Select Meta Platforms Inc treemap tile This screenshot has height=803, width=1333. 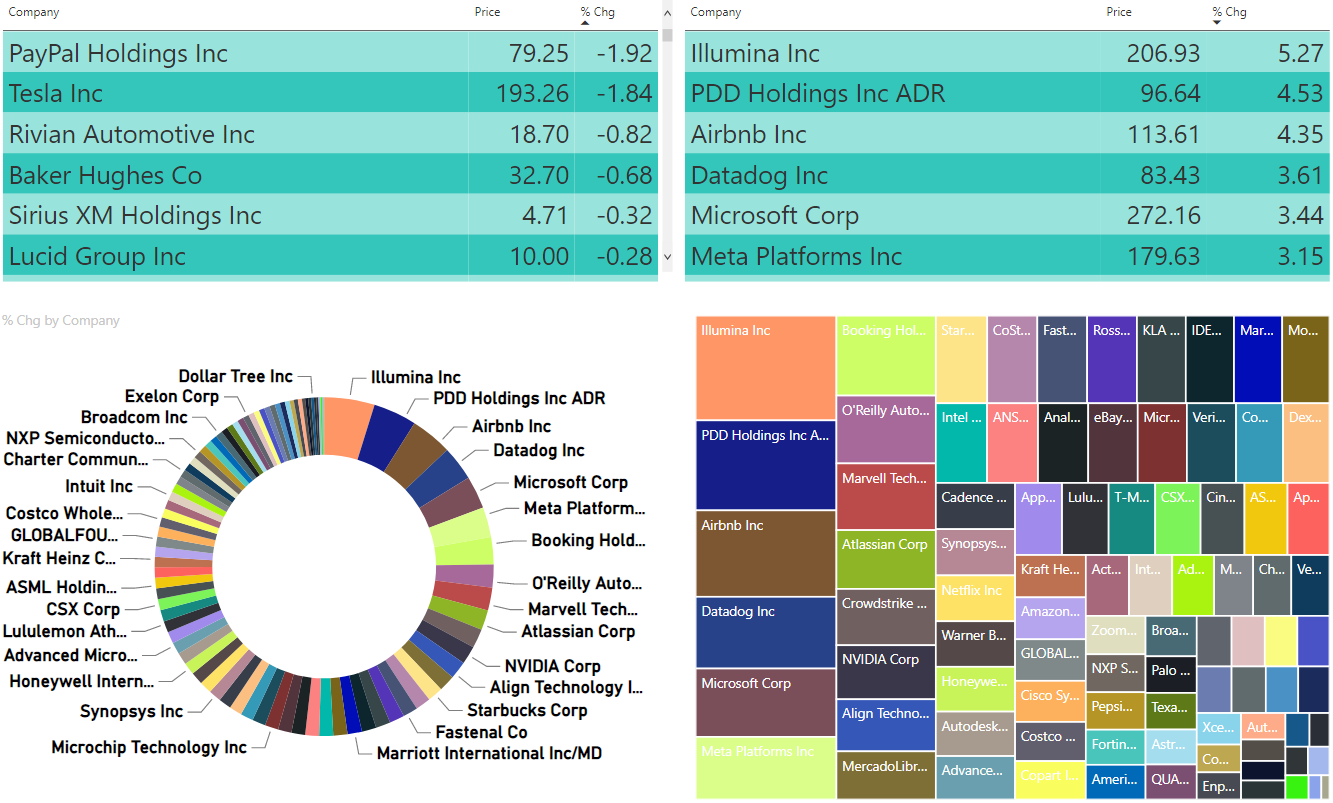[x=766, y=768]
